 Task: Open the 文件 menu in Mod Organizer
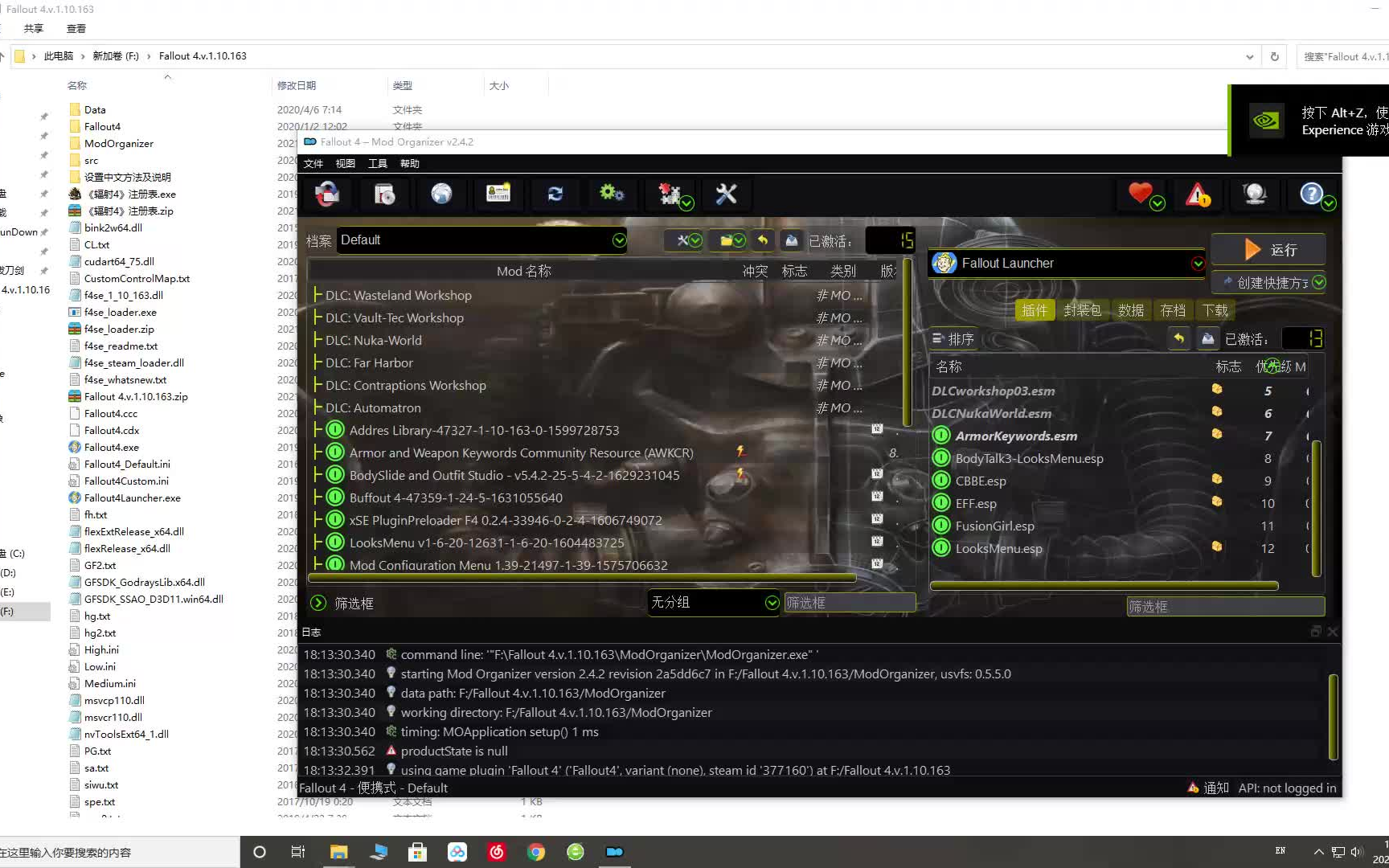click(313, 163)
